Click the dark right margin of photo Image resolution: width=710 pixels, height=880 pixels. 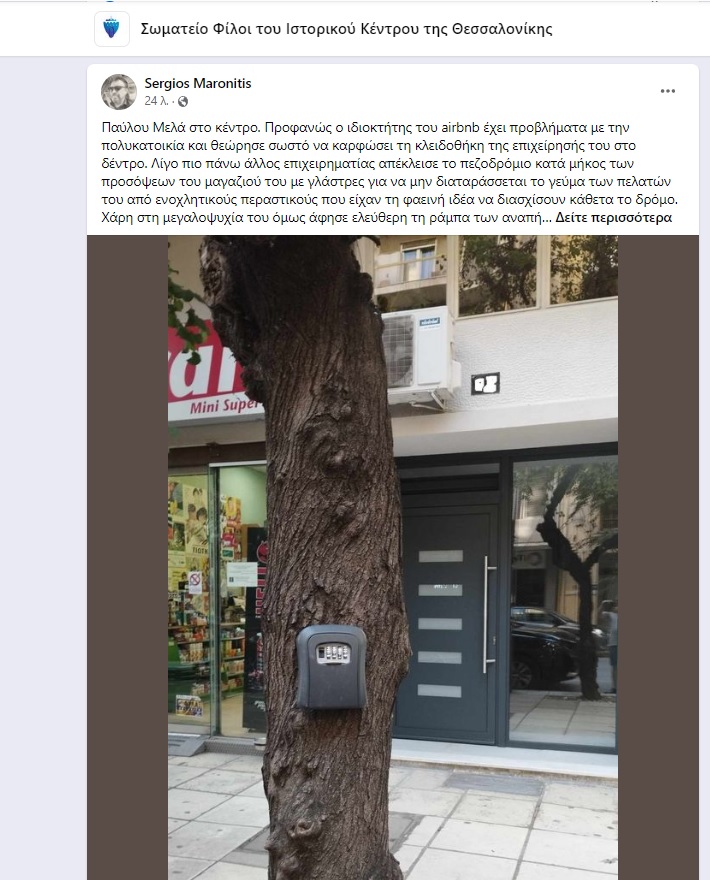658,557
